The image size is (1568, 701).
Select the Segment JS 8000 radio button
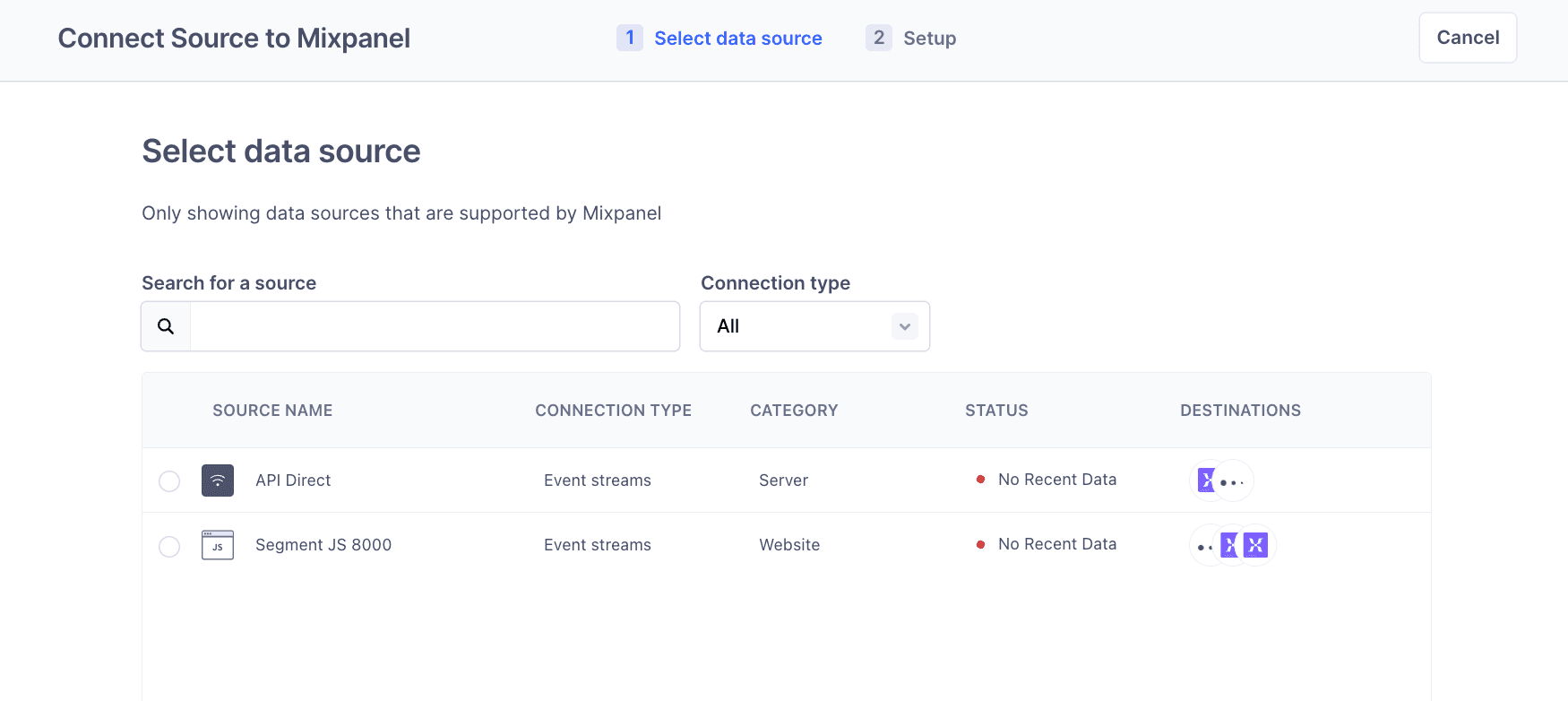pyautogui.click(x=169, y=546)
